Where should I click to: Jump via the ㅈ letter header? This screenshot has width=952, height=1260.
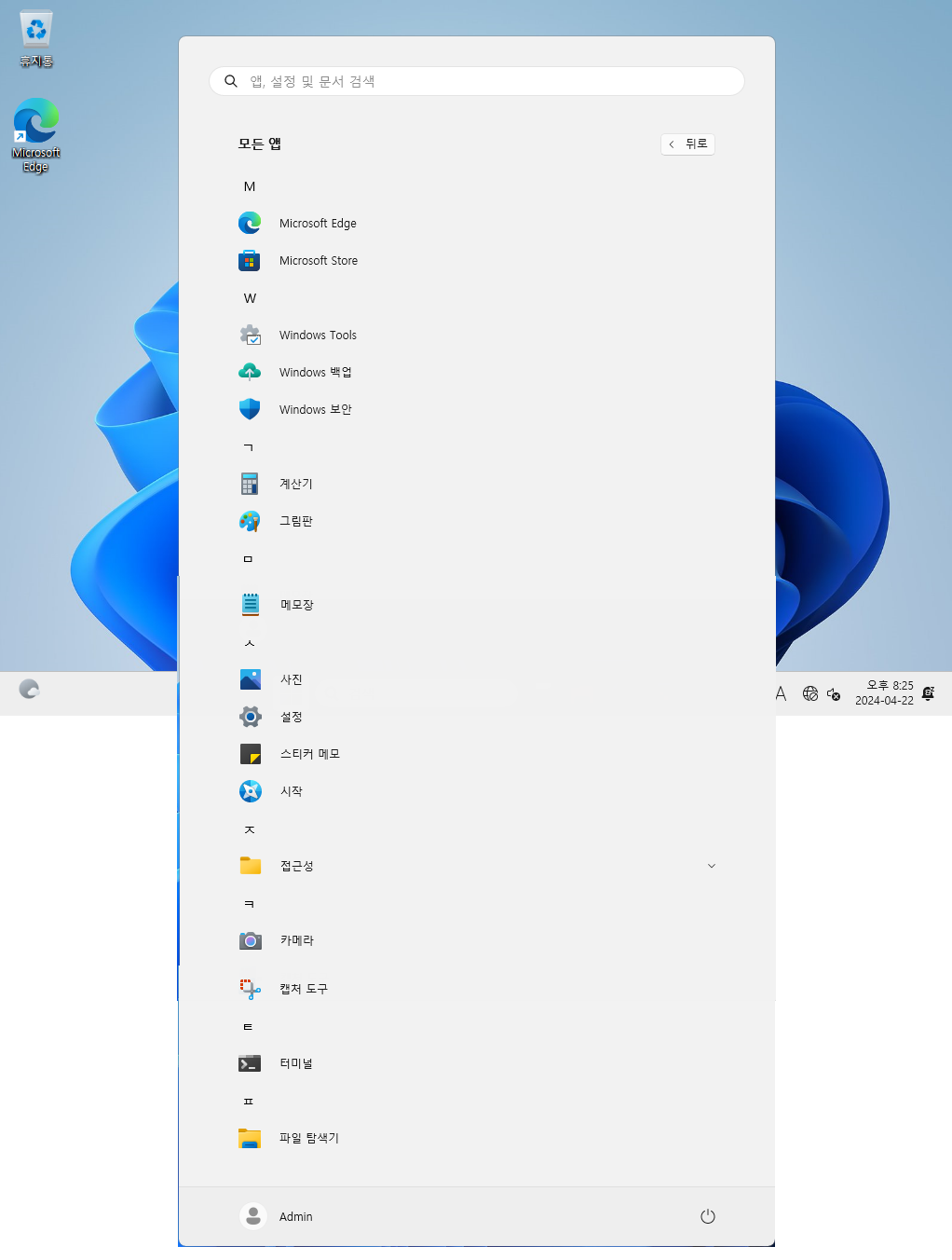point(249,829)
